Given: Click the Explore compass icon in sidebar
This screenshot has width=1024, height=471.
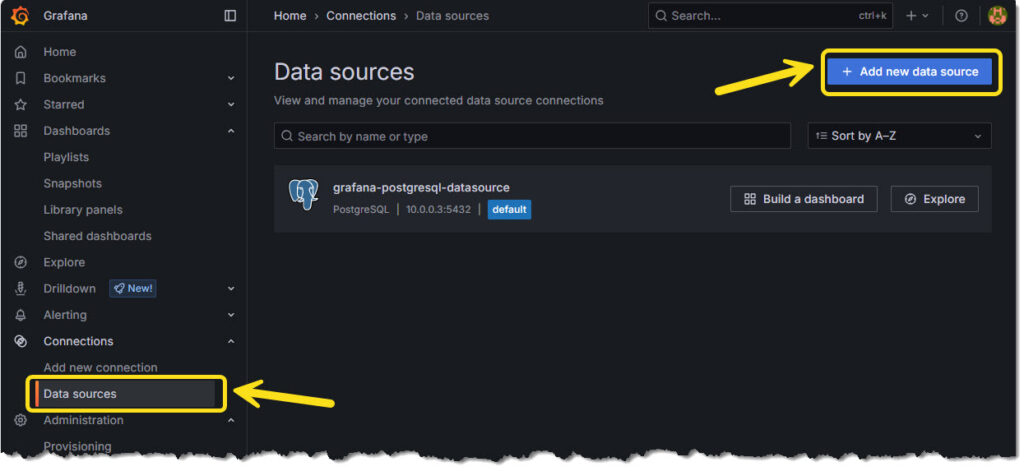Looking at the screenshot, I should pyautogui.click(x=21, y=262).
